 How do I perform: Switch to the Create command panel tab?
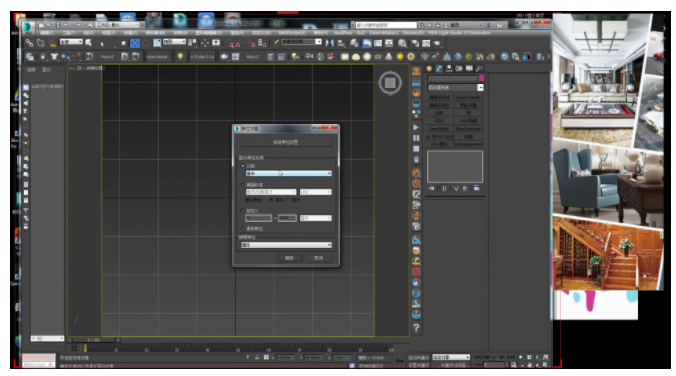click(429, 69)
